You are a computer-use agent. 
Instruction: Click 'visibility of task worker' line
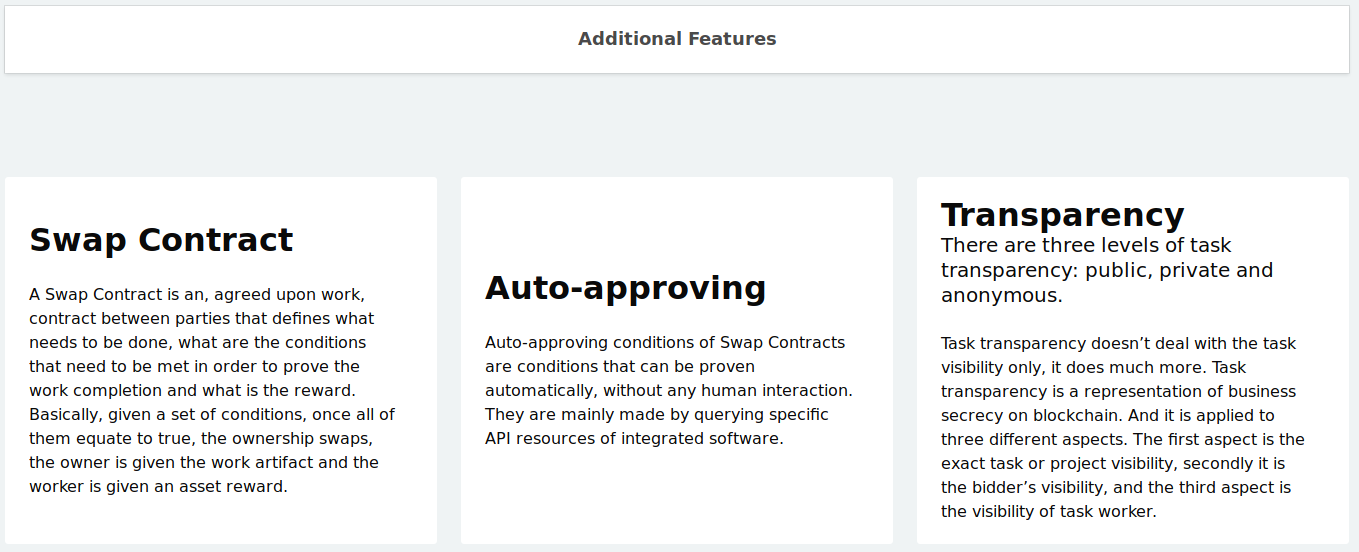[1048, 511]
